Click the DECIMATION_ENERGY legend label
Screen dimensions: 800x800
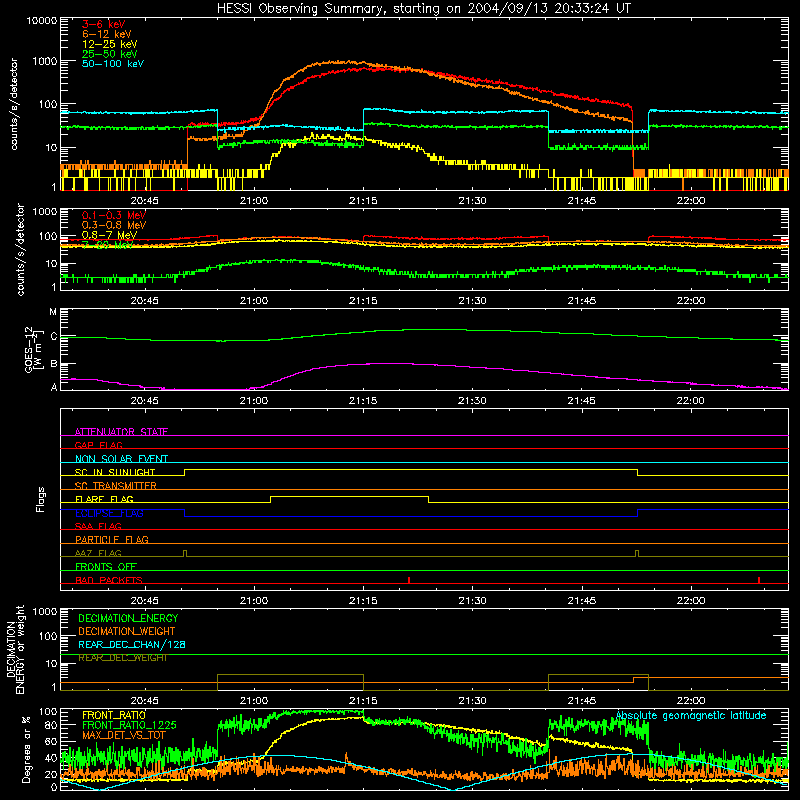click(128, 618)
